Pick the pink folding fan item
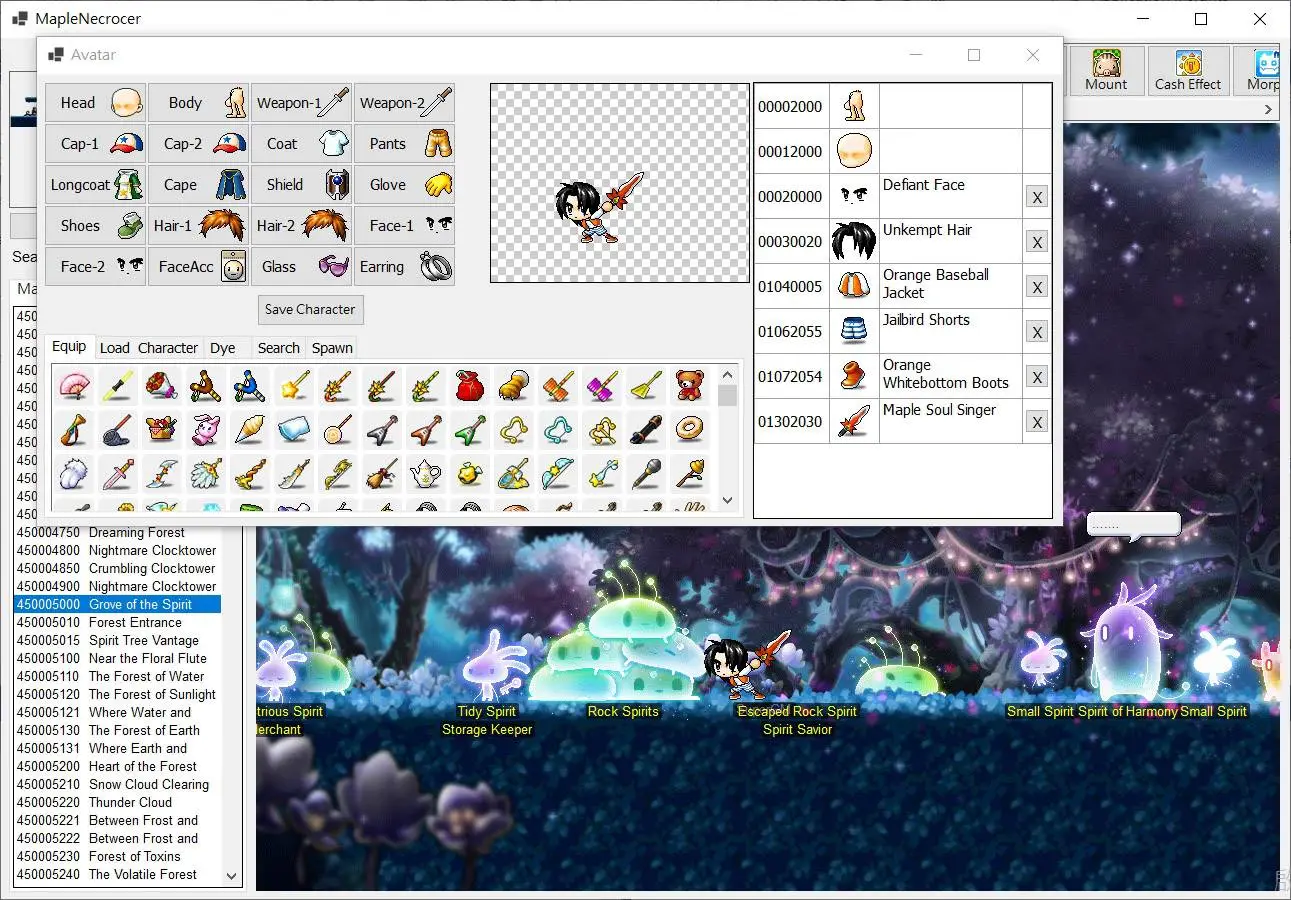 pos(73,385)
